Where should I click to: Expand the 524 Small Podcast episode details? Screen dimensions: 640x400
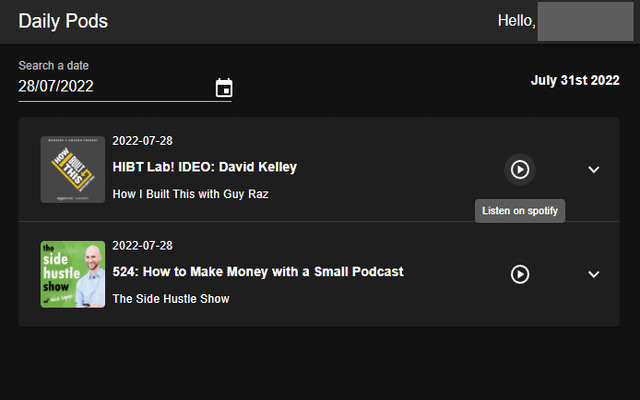[593, 274]
